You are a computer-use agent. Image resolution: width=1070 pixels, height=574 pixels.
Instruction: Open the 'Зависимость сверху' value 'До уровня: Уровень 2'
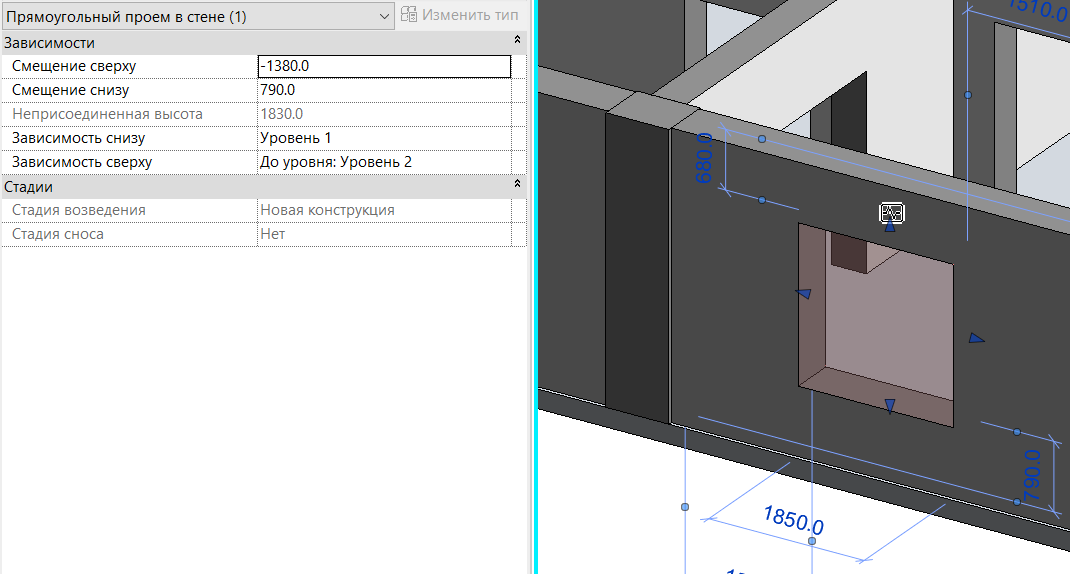tap(384, 162)
